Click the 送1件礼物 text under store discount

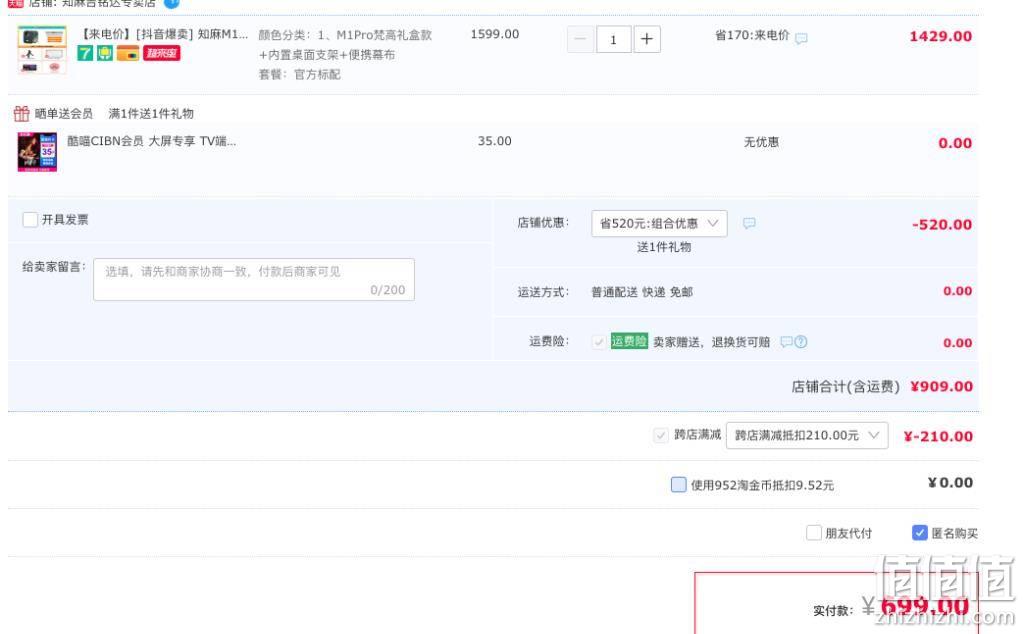click(664, 247)
